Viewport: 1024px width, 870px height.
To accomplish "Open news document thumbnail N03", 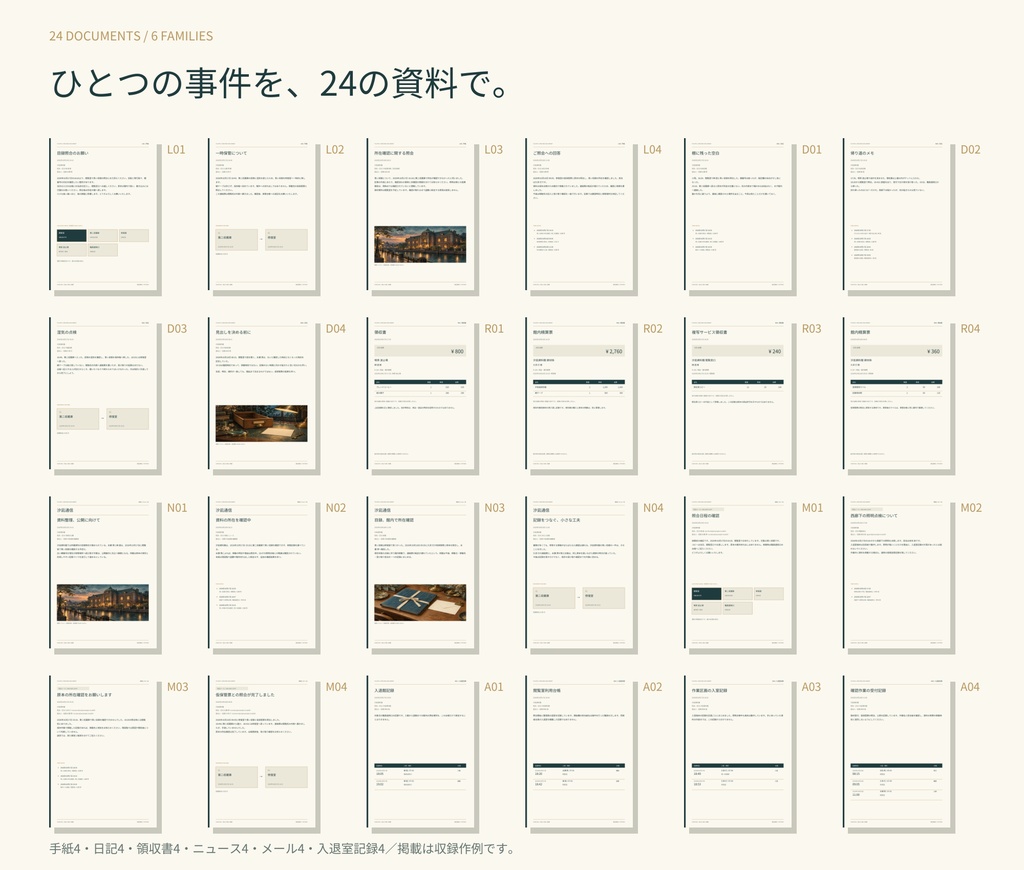I will (421, 572).
